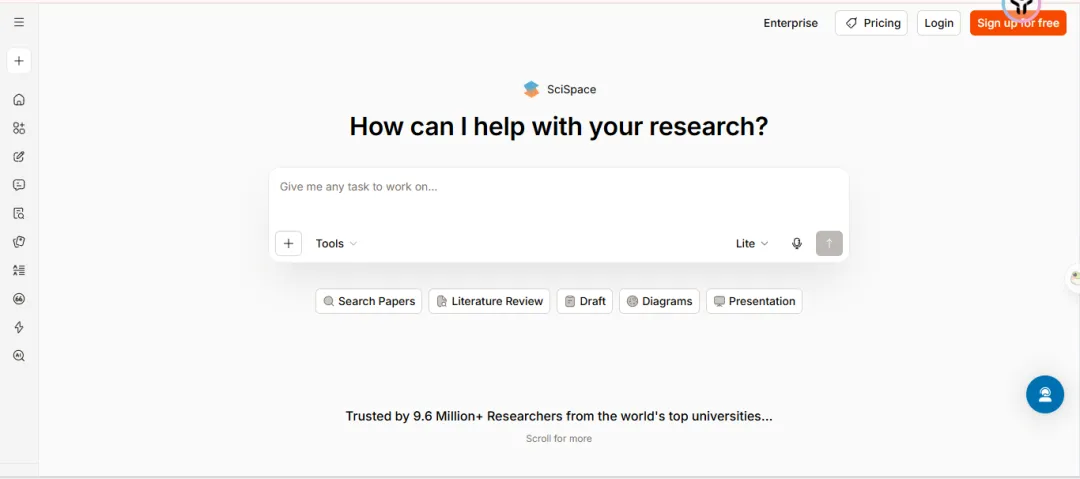Click the lightning bolt icon in the sidebar

(19, 327)
